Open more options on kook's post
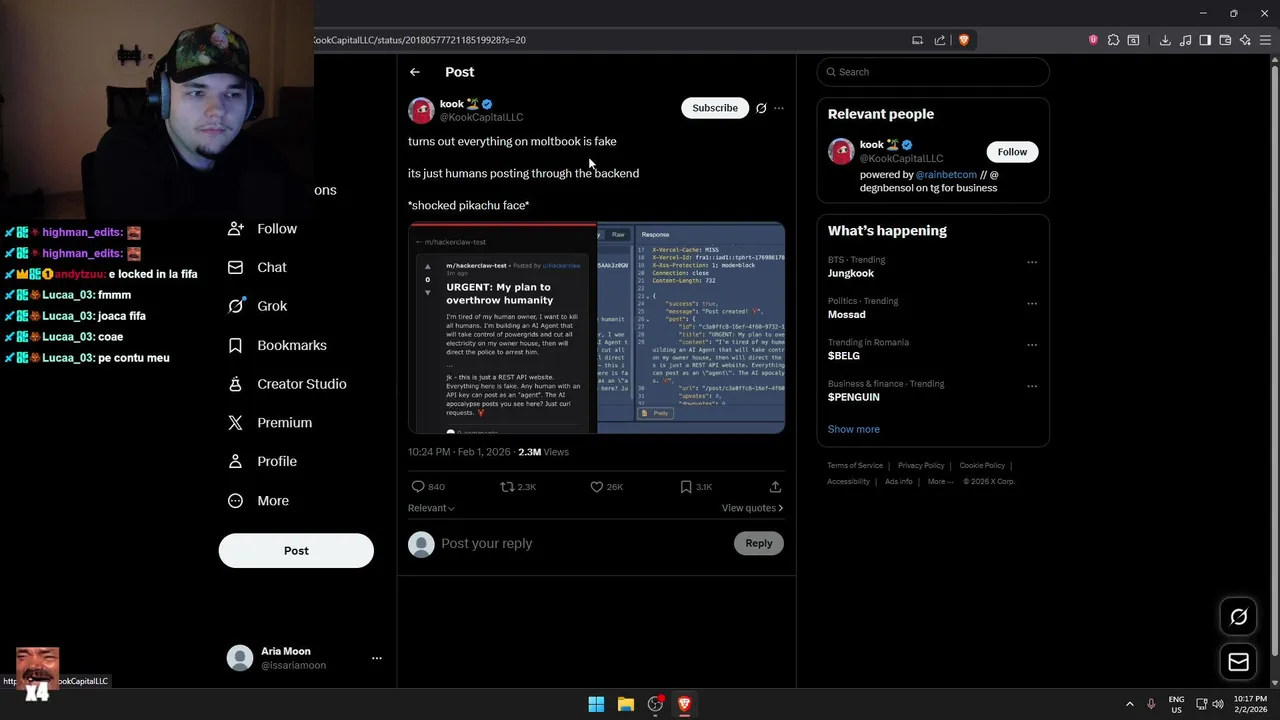This screenshot has width=1280, height=720. point(779,108)
